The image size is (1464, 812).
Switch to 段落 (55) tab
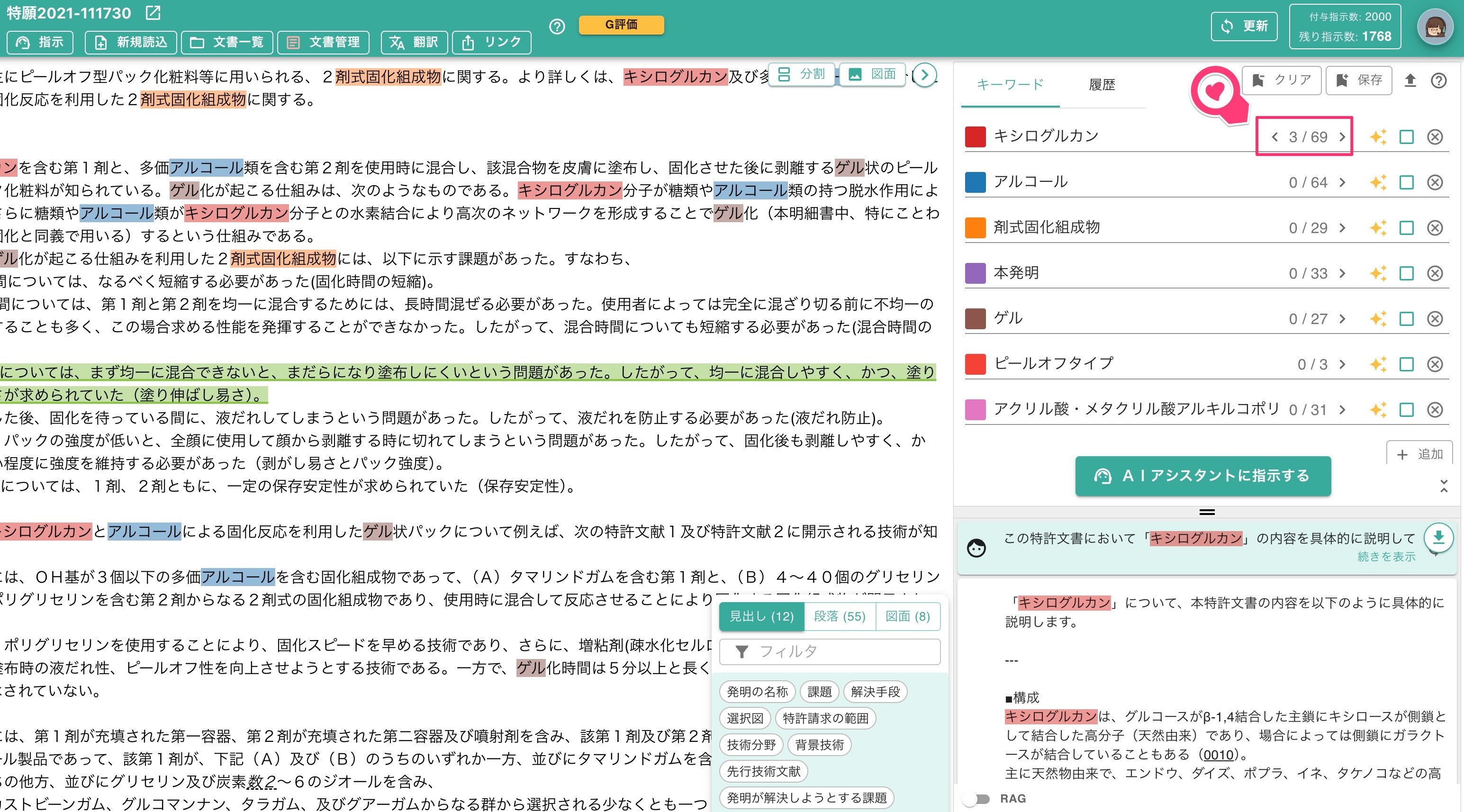tap(840, 616)
